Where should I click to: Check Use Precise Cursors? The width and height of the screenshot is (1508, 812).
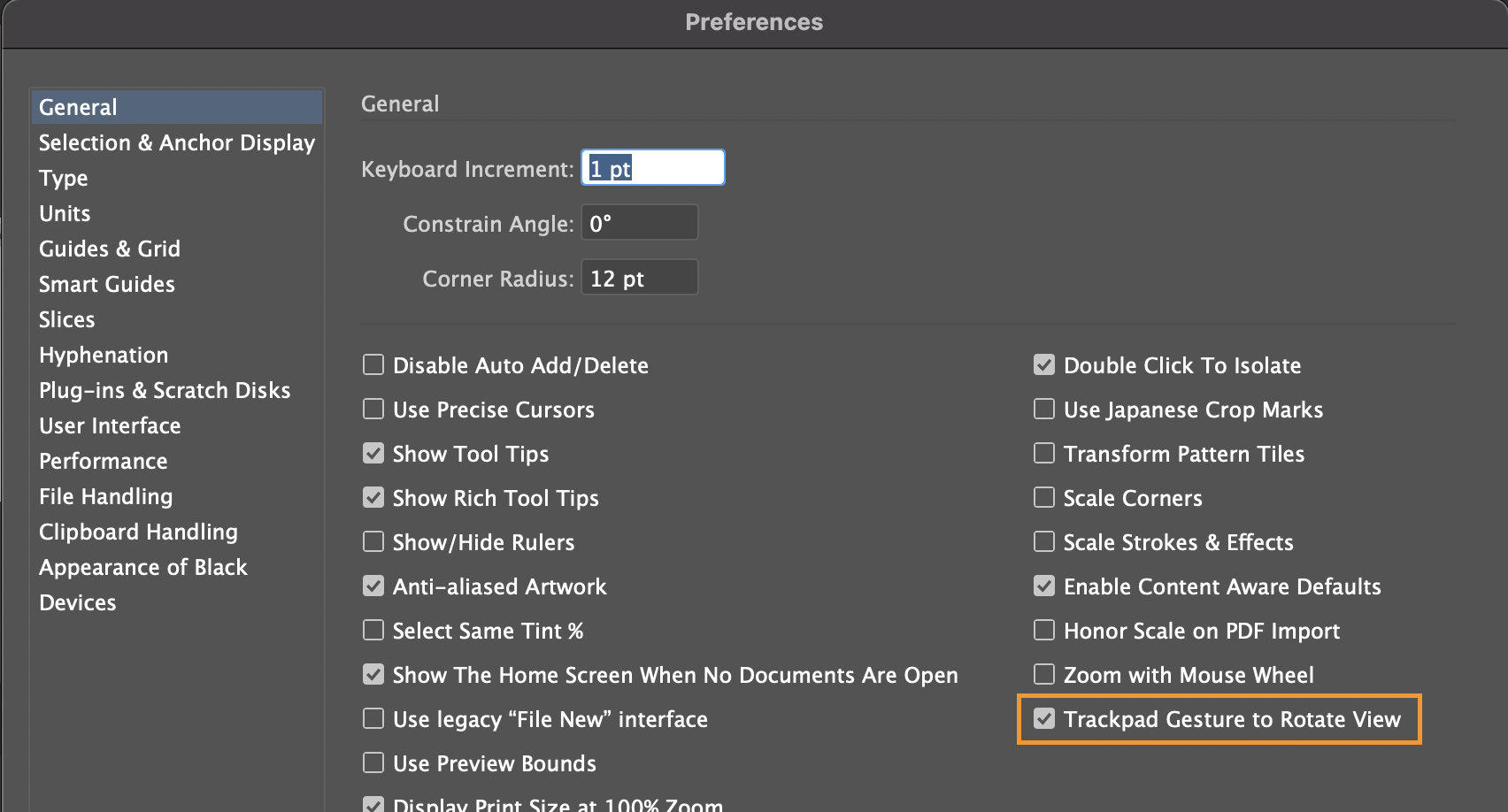pyautogui.click(x=373, y=409)
